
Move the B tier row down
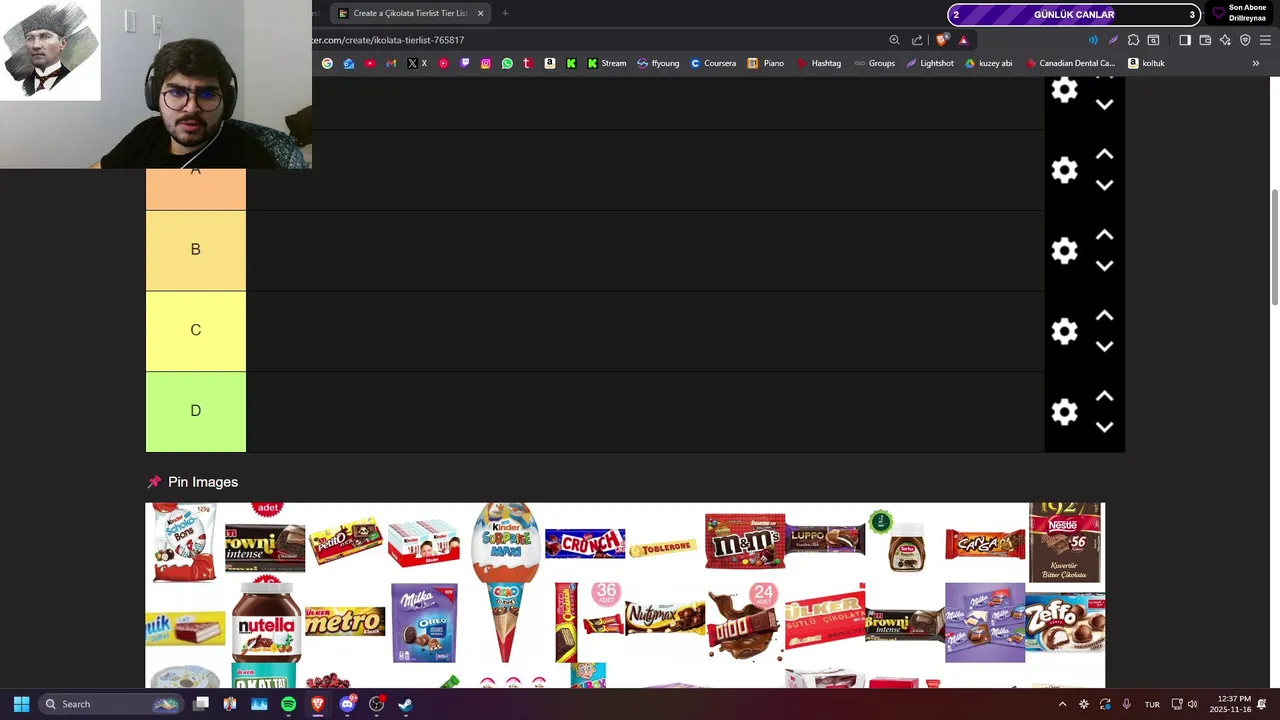[1104, 266]
